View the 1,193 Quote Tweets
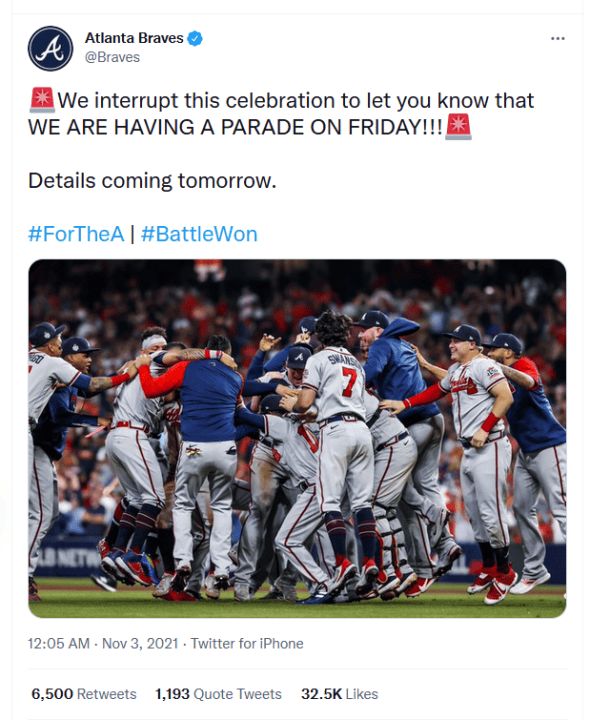 [218, 693]
